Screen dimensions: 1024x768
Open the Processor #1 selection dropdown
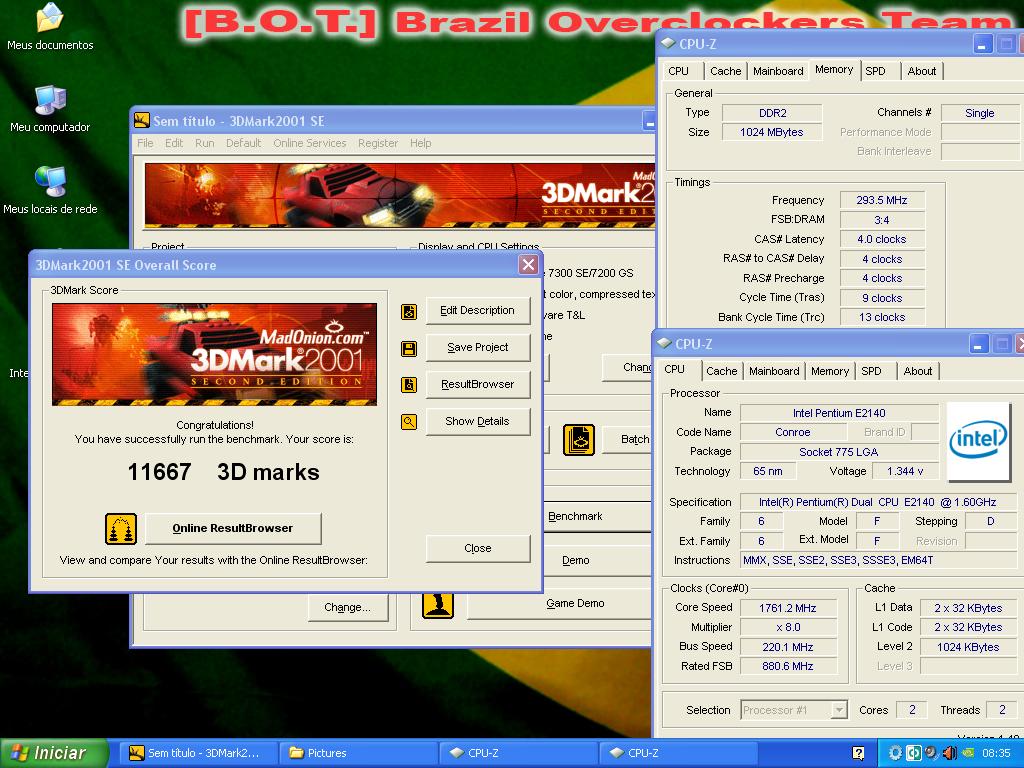tap(794, 709)
